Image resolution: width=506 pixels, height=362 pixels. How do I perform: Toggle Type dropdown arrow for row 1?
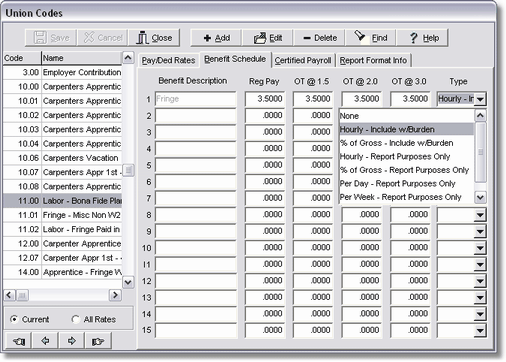480,99
